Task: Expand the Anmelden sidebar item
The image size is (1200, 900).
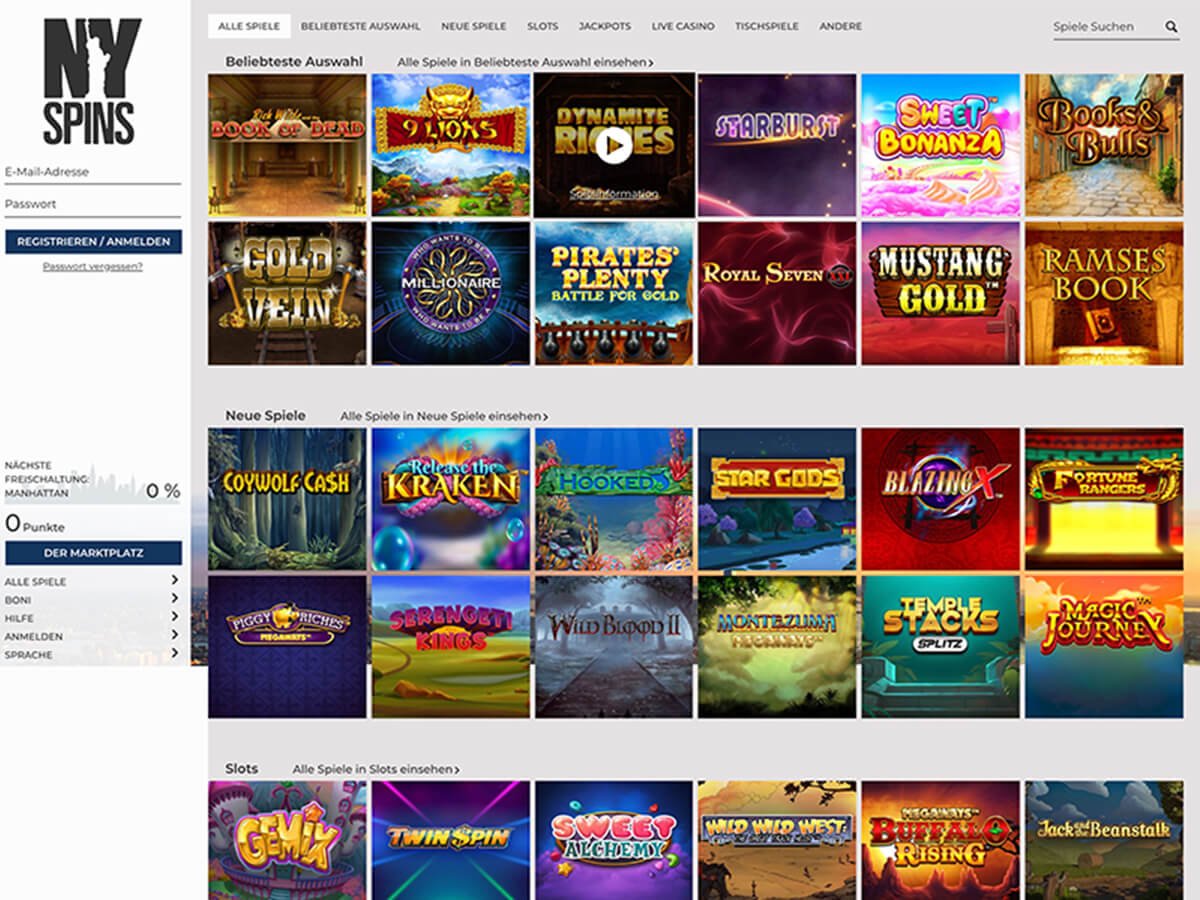Action: 92,636
